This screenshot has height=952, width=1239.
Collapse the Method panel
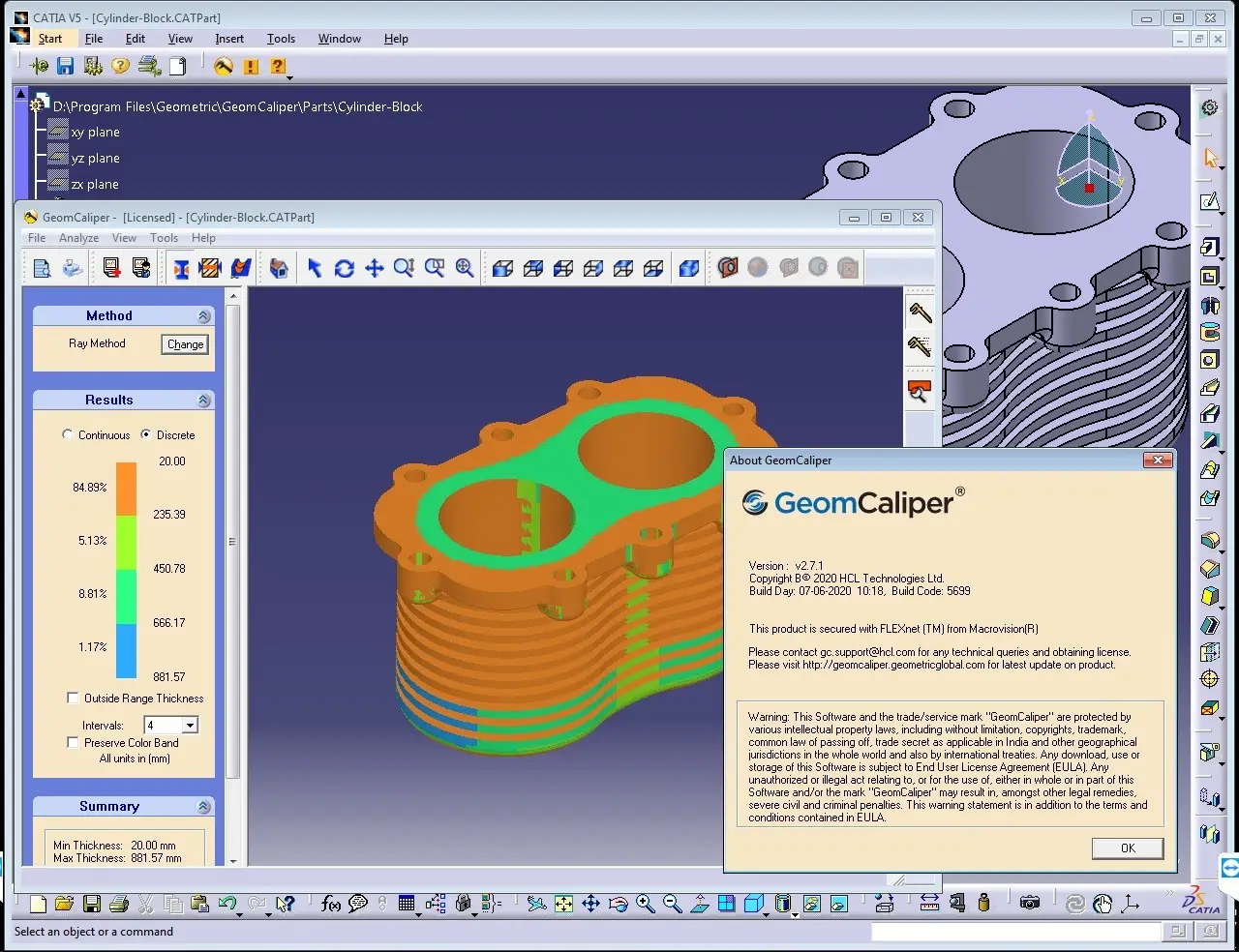(x=203, y=316)
